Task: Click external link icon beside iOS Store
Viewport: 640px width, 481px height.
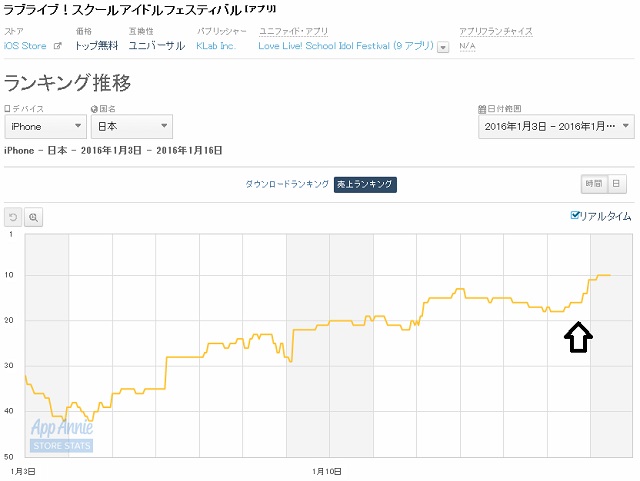Action: [58, 46]
